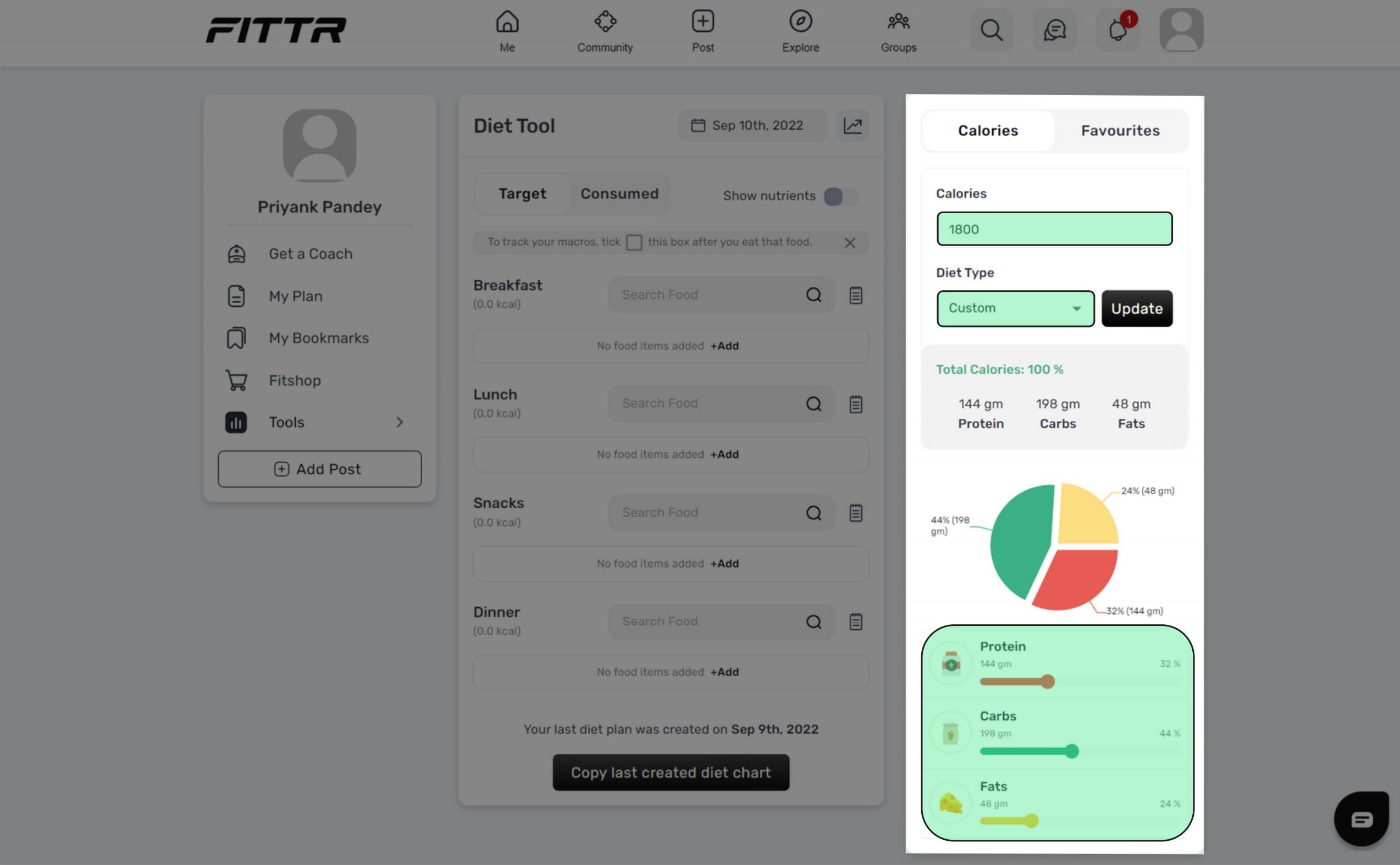
Task: Open the profile avatar in header
Action: point(1181,30)
